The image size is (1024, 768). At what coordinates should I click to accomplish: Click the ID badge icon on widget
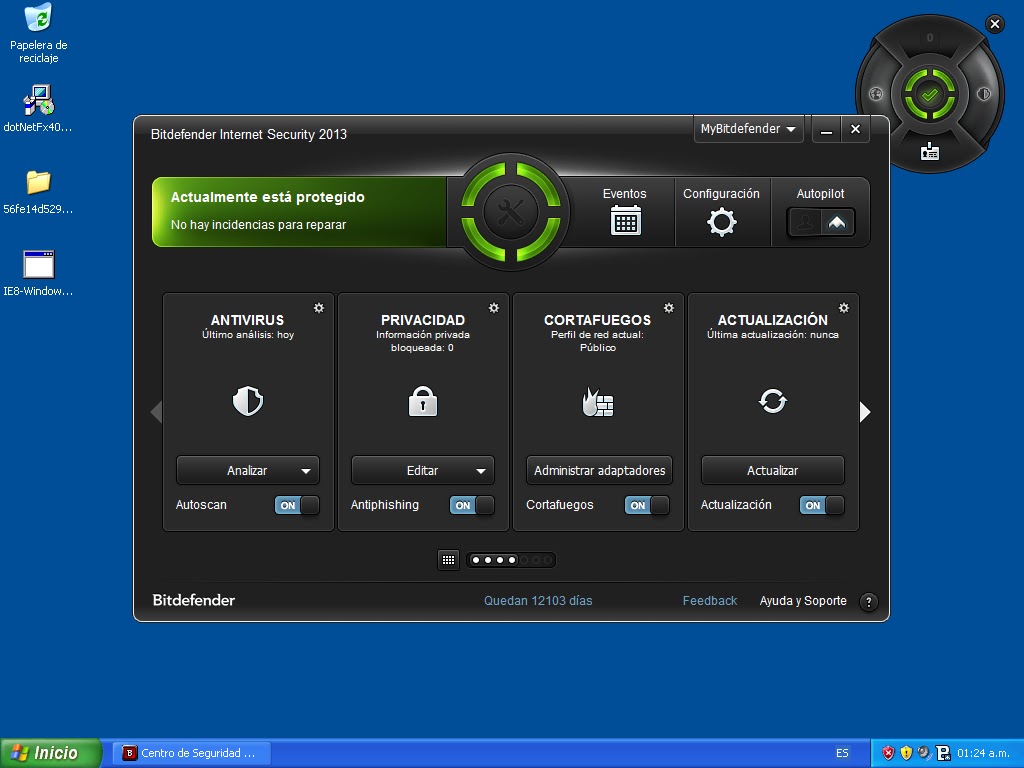[929, 152]
